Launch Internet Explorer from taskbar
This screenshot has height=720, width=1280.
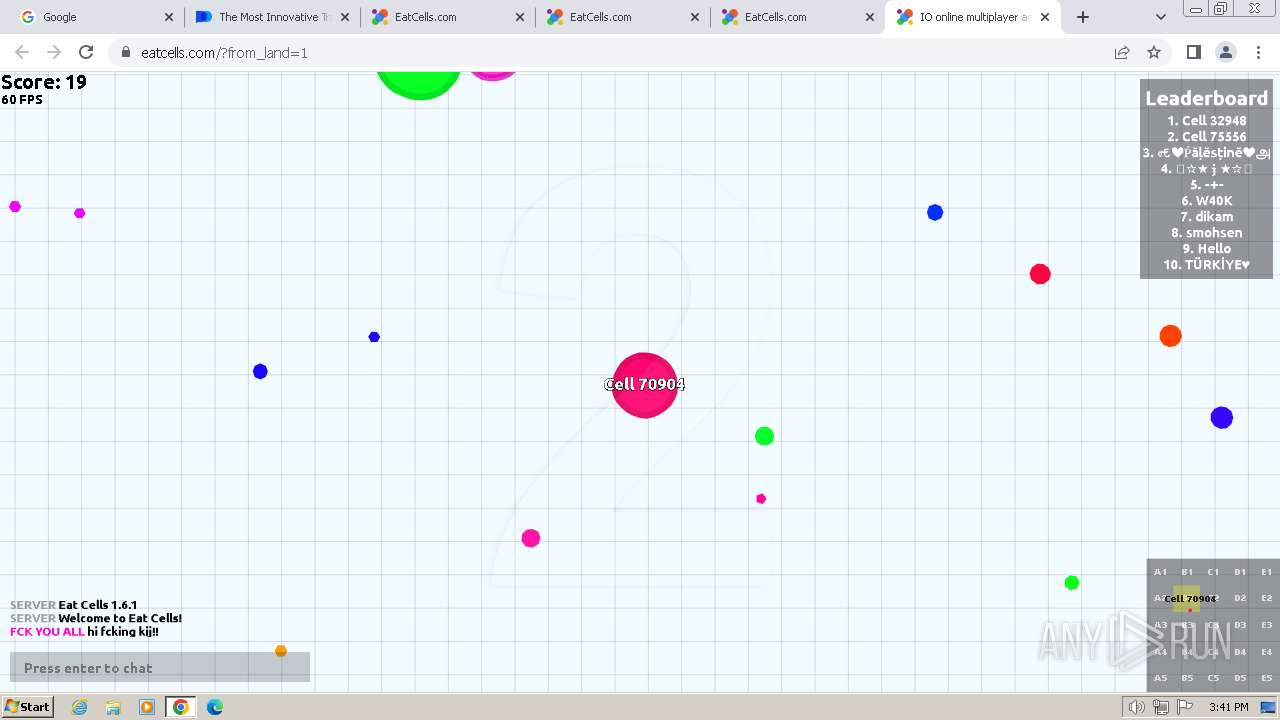[x=79, y=707]
